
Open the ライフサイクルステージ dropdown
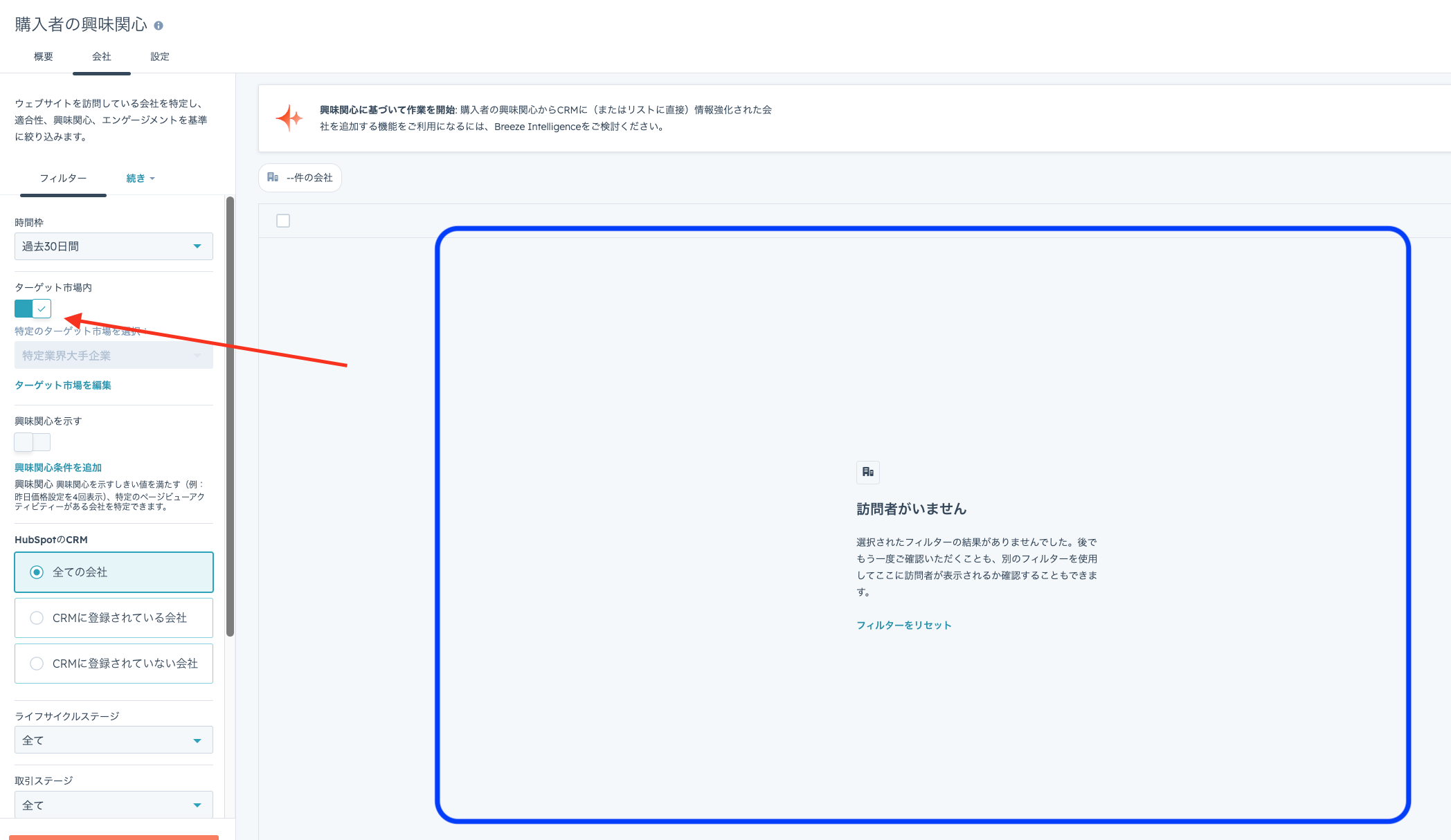point(114,740)
